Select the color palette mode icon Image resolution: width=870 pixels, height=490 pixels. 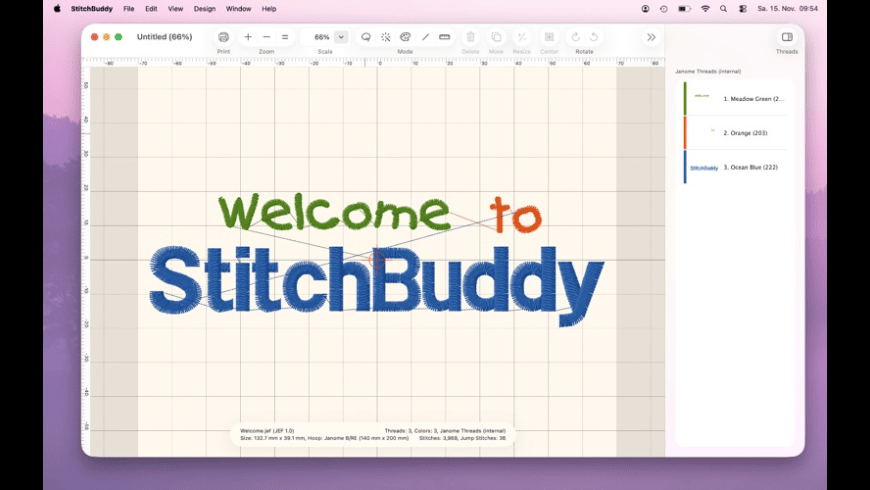[406, 37]
